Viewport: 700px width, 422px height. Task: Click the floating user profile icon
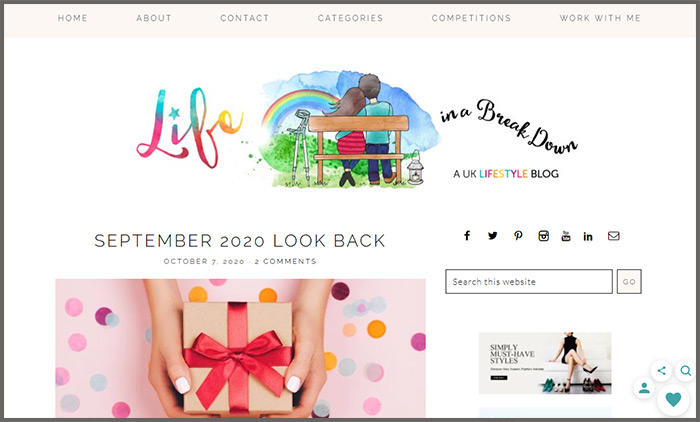click(x=644, y=388)
